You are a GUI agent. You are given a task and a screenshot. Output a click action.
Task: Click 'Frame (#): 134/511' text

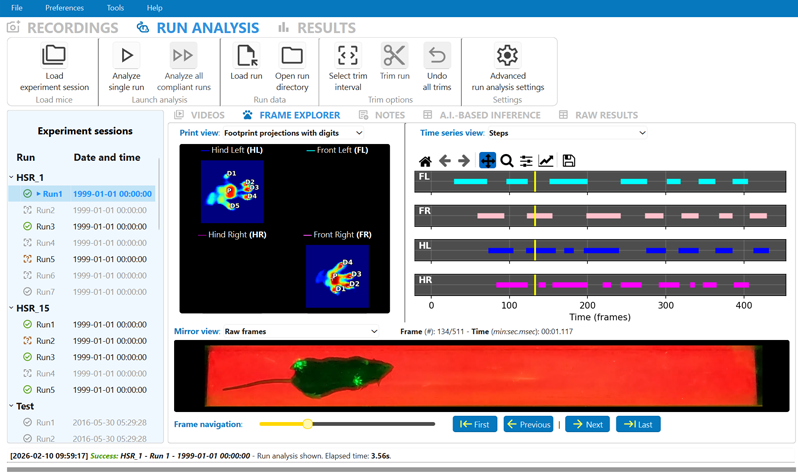coord(432,331)
